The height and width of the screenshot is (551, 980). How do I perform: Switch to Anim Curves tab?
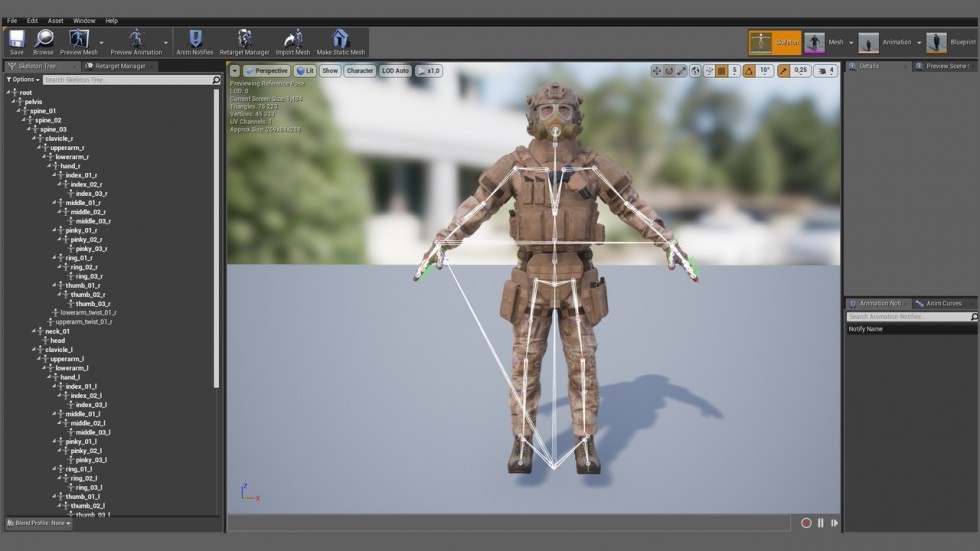click(x=943, y=303)
